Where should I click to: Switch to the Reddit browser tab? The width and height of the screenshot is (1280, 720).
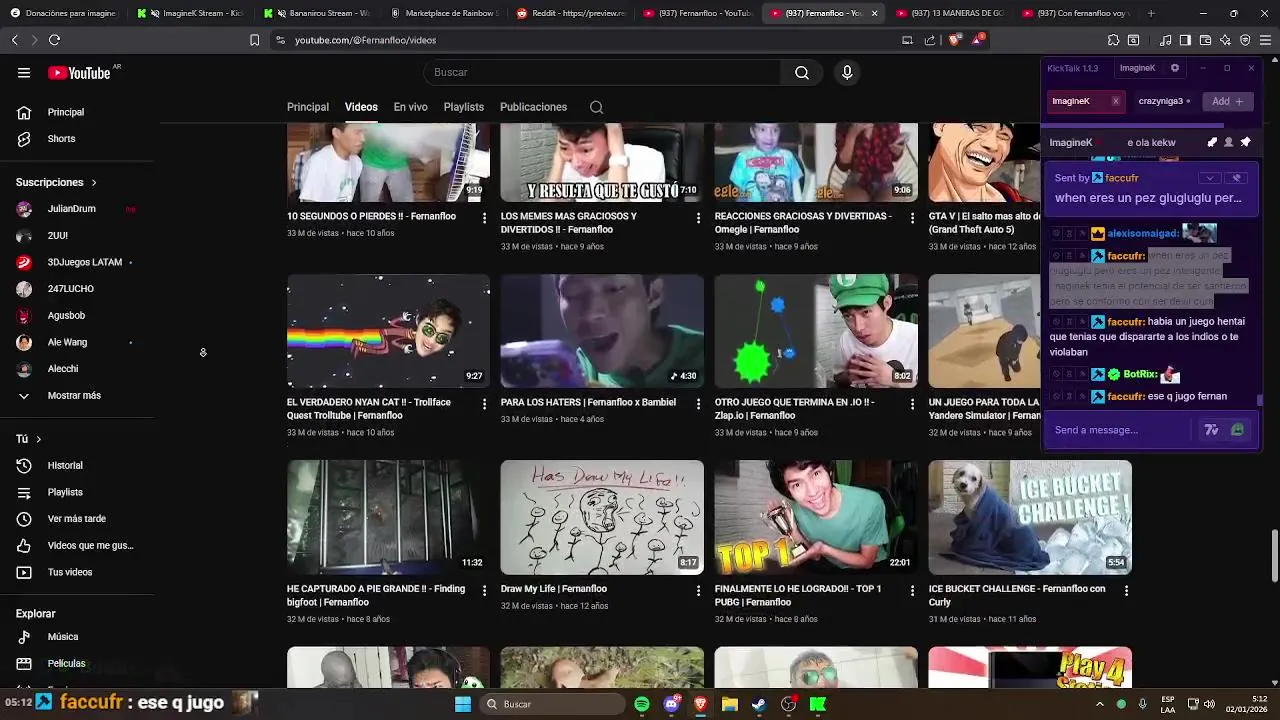pyautogui.click(x=570, y=13)
